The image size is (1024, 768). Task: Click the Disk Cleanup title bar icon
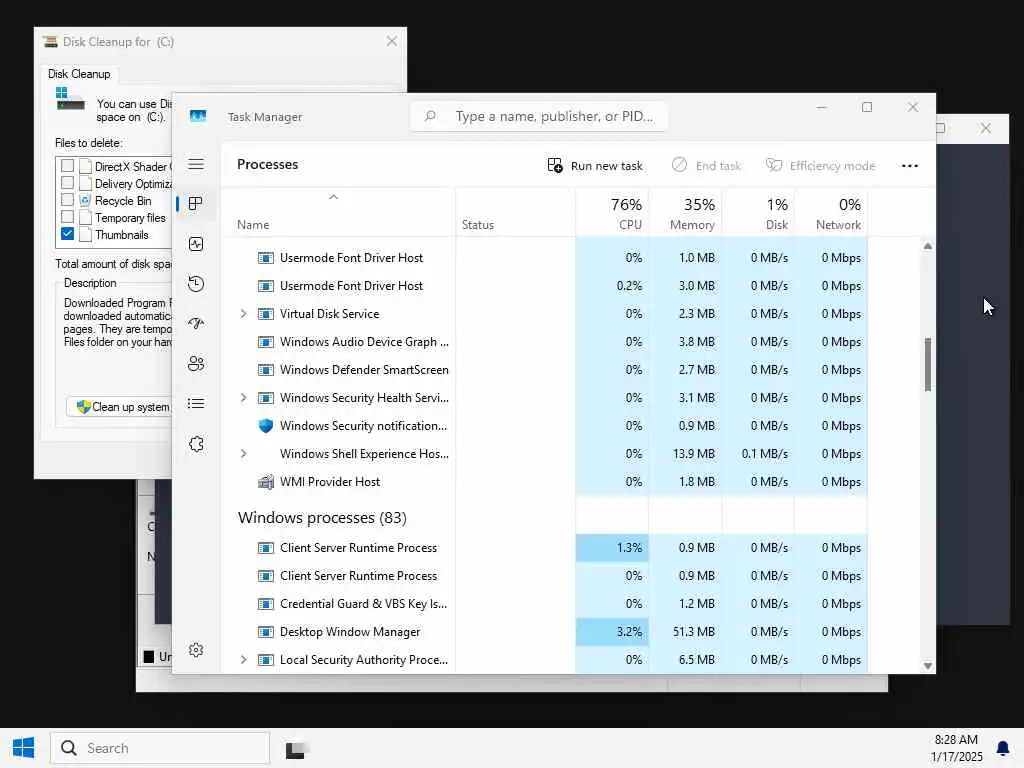click(50, 42)
